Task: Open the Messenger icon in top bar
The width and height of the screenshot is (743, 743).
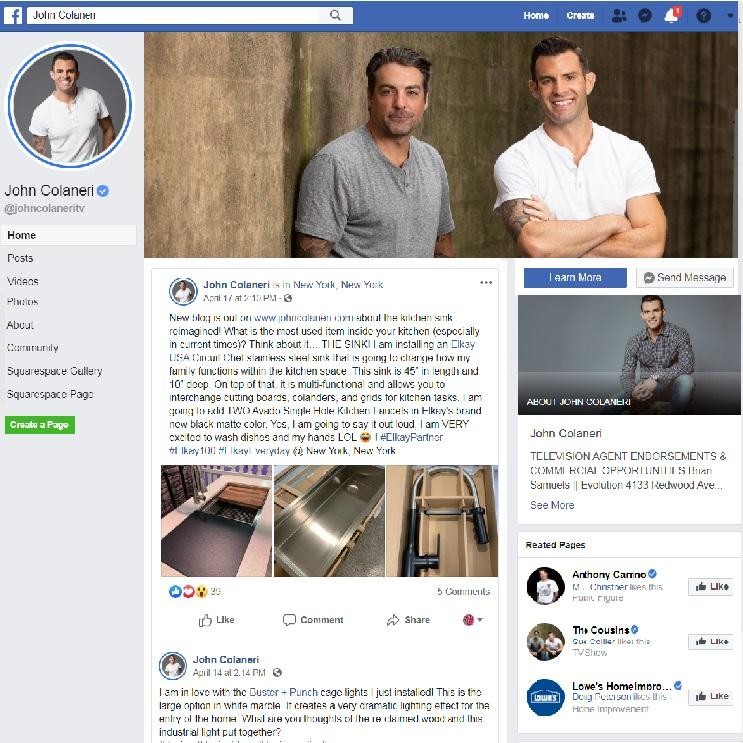Action: pyautogui.click(x=645, y=16)
